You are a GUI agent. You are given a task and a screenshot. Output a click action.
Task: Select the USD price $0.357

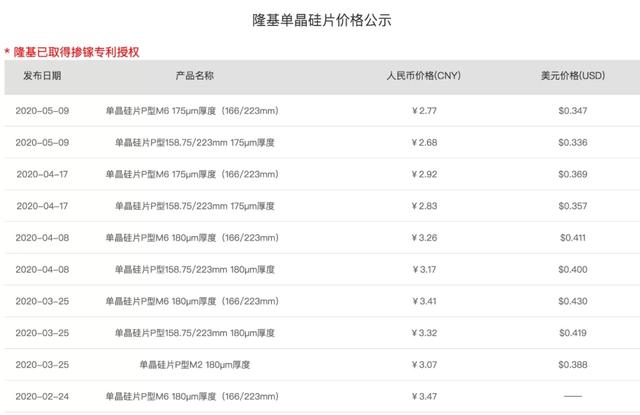coord(573,206)
